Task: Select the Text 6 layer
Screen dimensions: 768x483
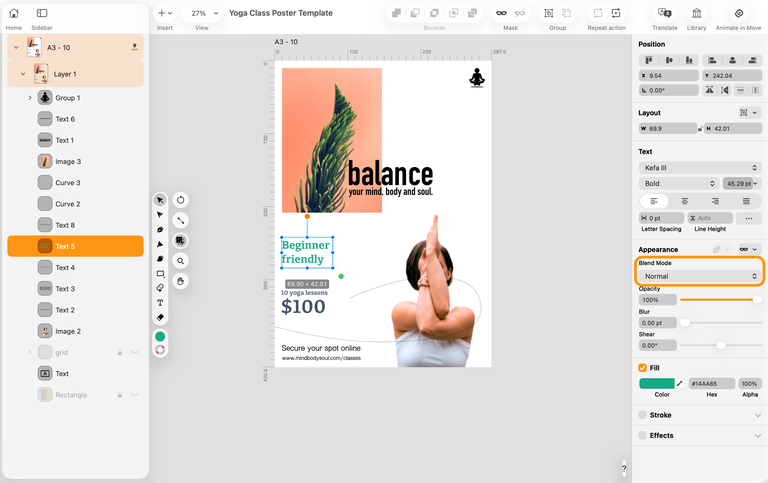Action: 75,119
